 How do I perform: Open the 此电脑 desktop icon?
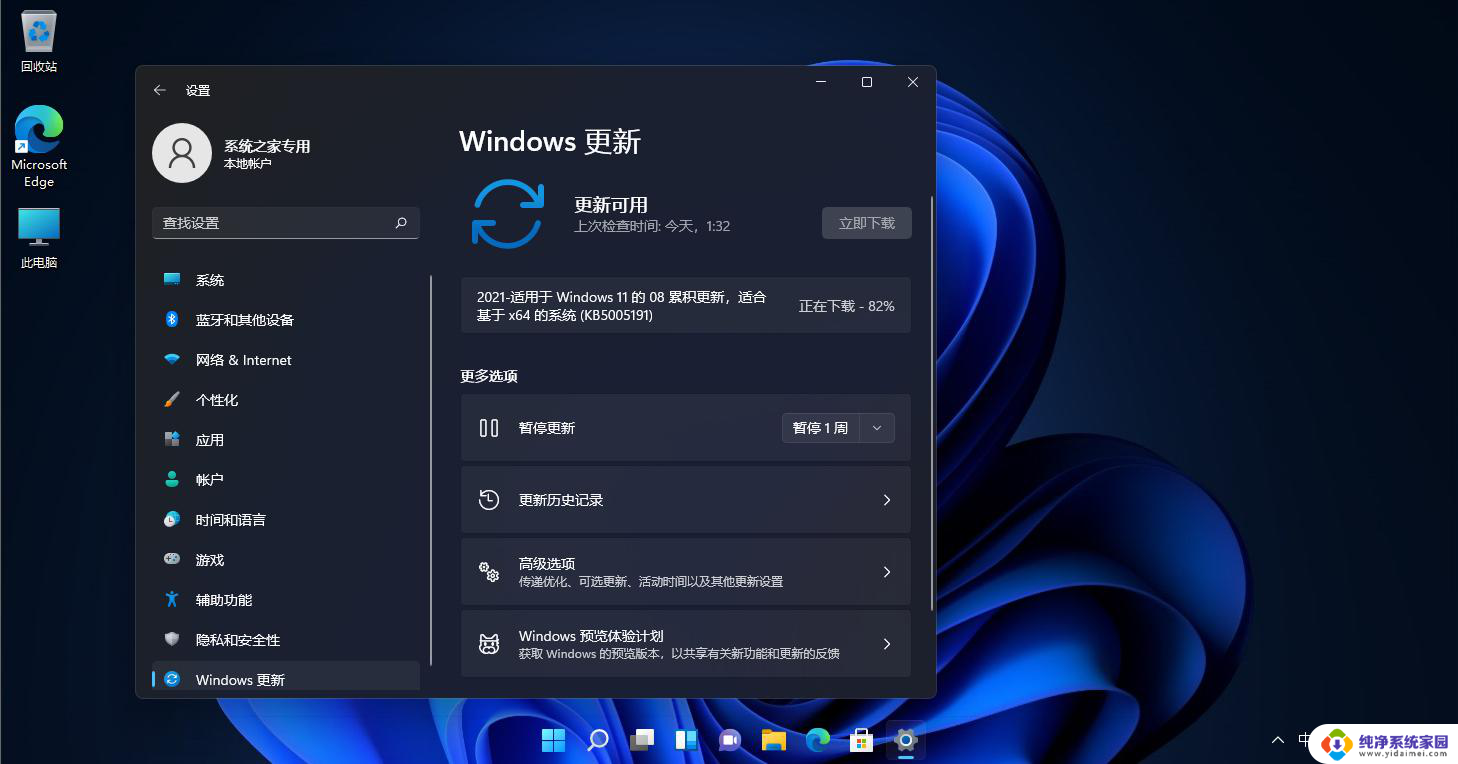[x=39, y=238]
